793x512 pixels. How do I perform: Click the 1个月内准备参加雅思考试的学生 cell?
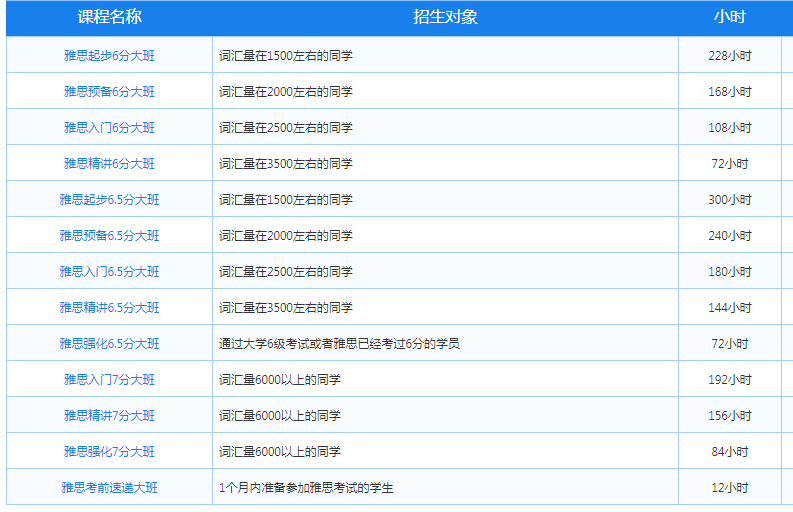[x=306, y=488]
